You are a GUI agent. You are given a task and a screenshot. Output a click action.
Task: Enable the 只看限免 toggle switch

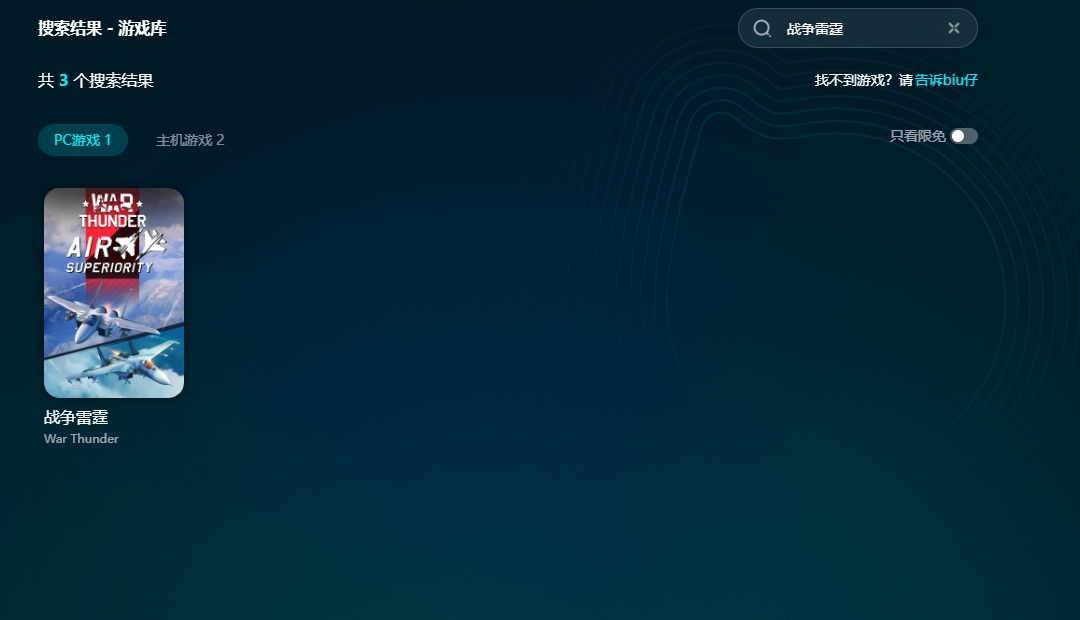[x=964, y=136]
